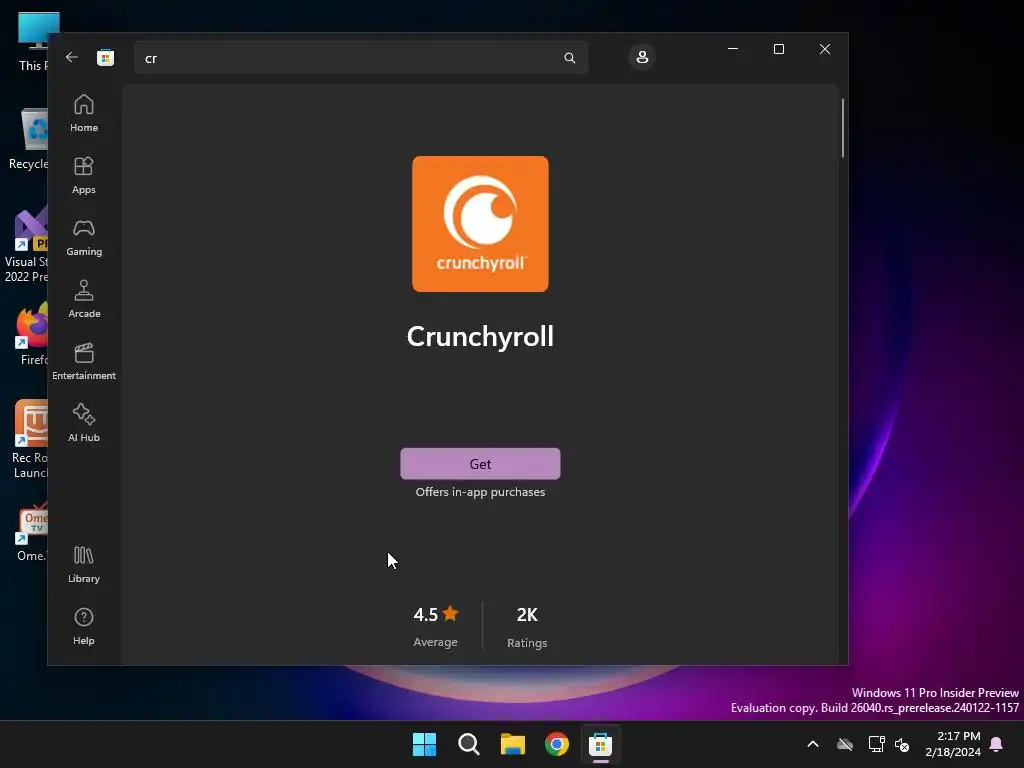Screen dimensions: 1024x768
Task: Click the OneDrive cloud tray icon
Action: [845, 744]
